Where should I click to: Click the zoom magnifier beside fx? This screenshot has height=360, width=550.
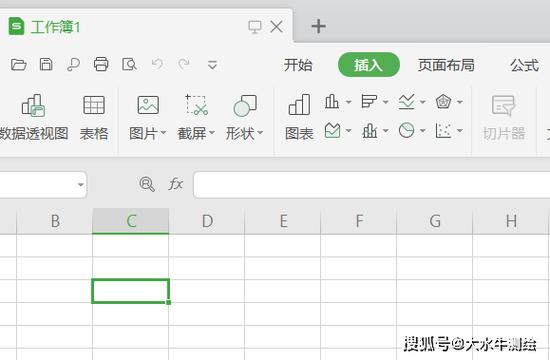click(147, 184)
